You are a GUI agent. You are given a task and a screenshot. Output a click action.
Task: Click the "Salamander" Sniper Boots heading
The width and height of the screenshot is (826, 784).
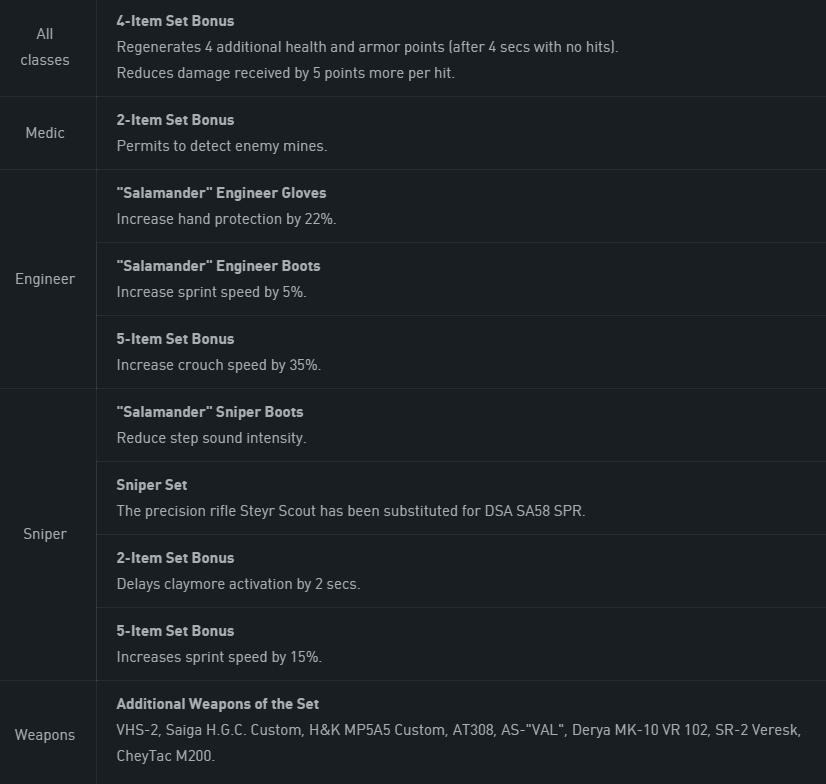click(210, 412)
